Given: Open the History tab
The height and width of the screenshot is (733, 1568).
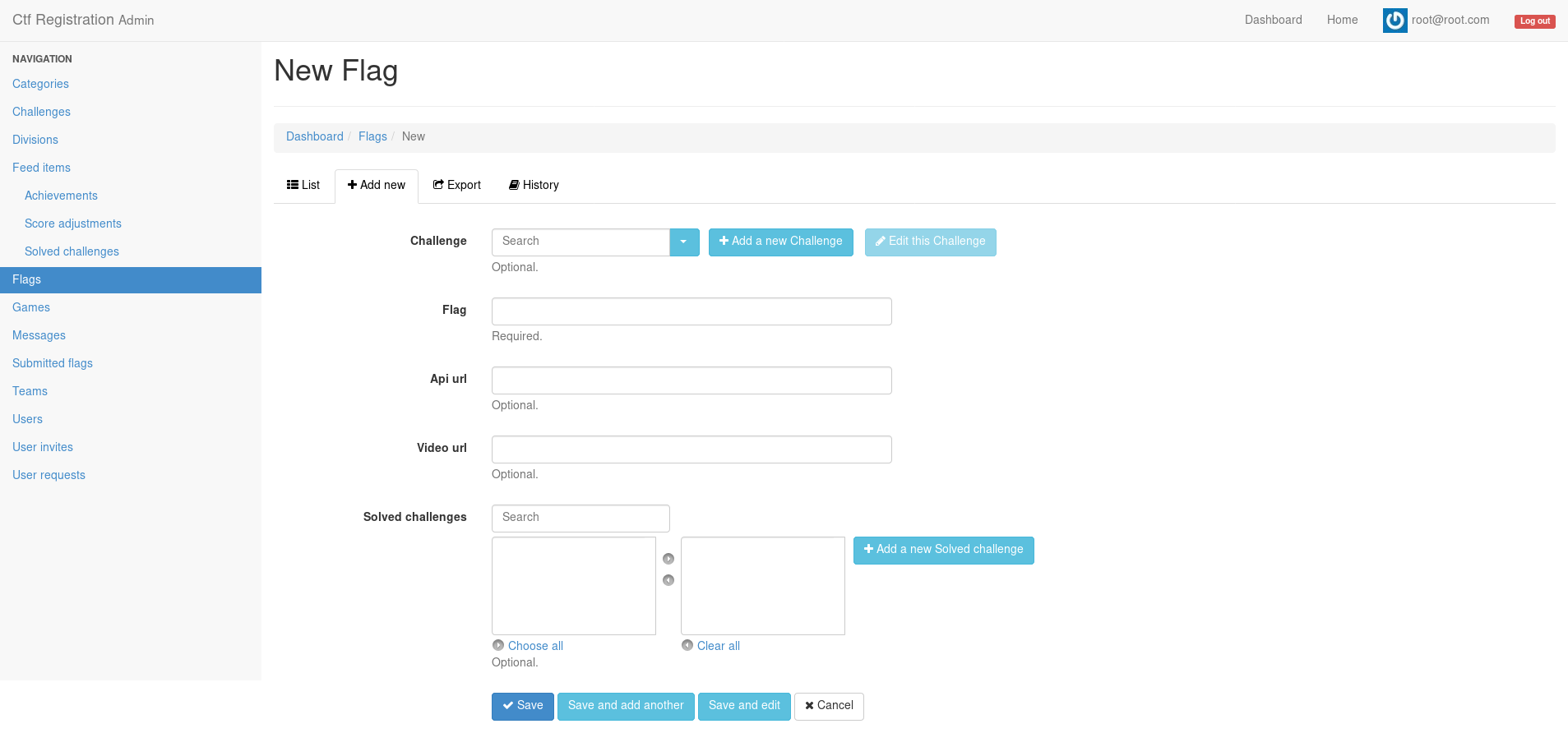Looking at the screenshot, I should [534, 185].
